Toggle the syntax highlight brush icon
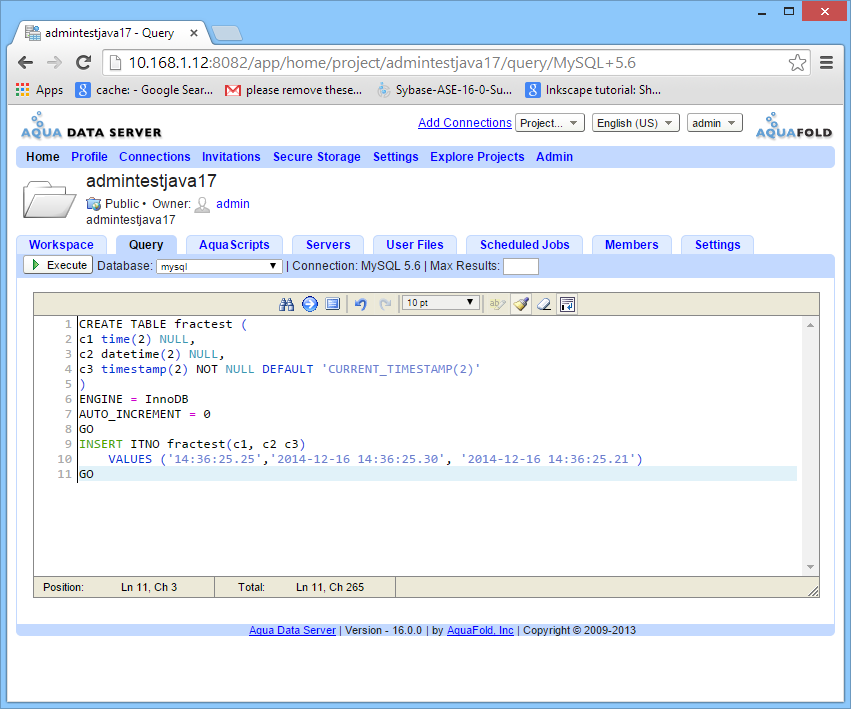 [520, 304]
